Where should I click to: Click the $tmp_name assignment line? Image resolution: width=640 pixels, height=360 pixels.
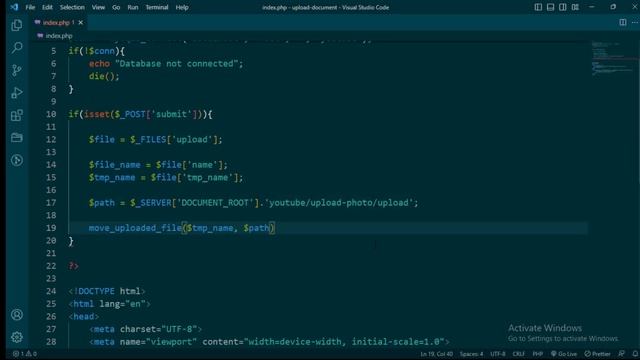[166, 178]
